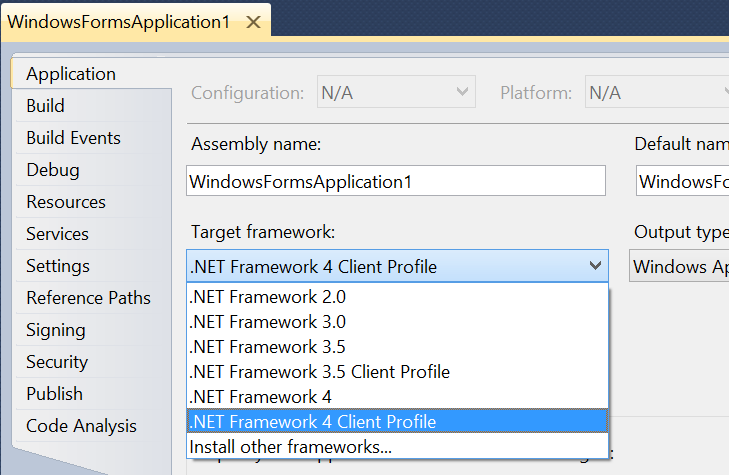Close the WindowsFormsApplication1 document tab
This screenshot has height=475, width=729.
253,22
